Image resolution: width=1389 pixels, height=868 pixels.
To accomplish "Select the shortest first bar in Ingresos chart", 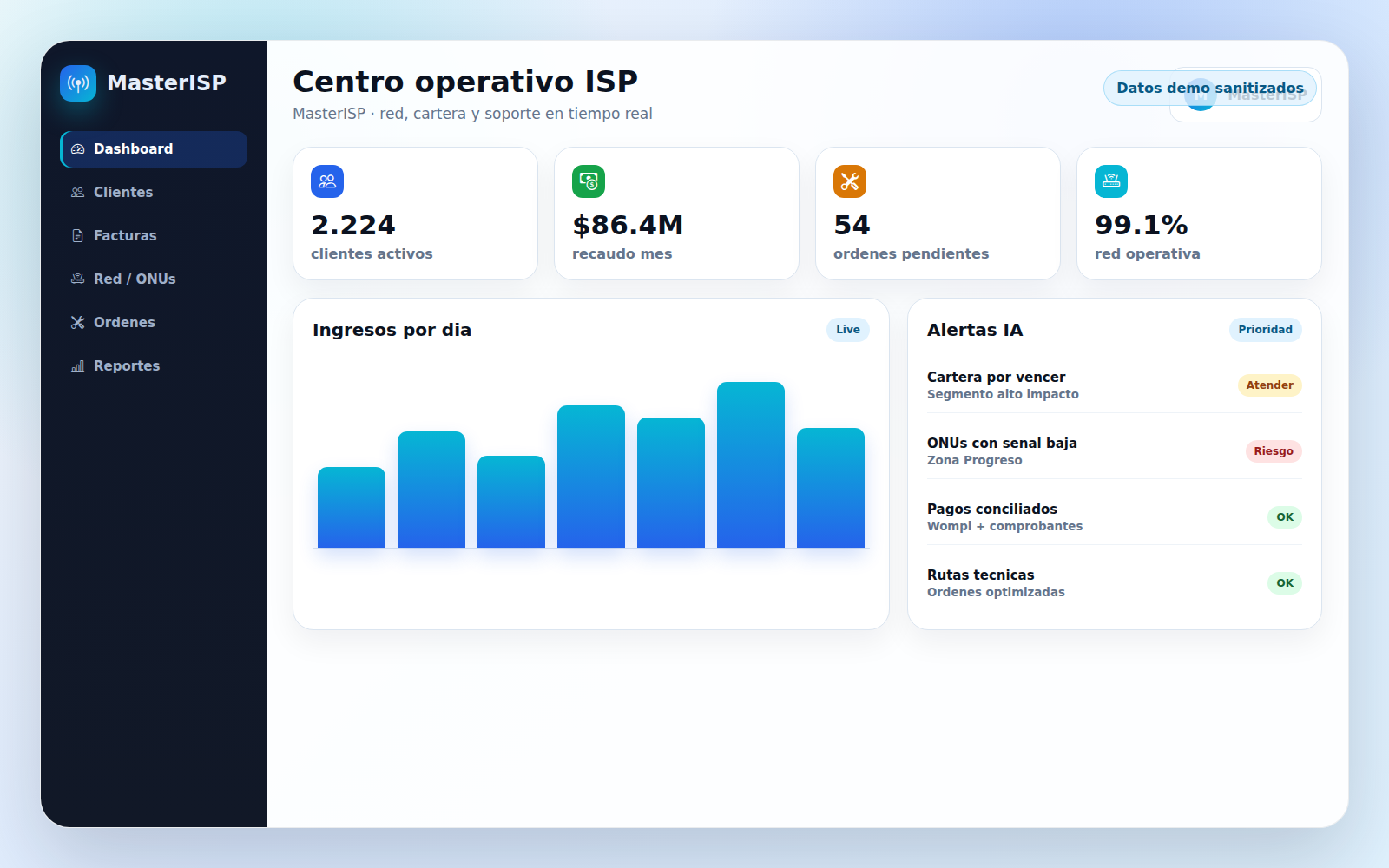I will [x=352, y=508].
